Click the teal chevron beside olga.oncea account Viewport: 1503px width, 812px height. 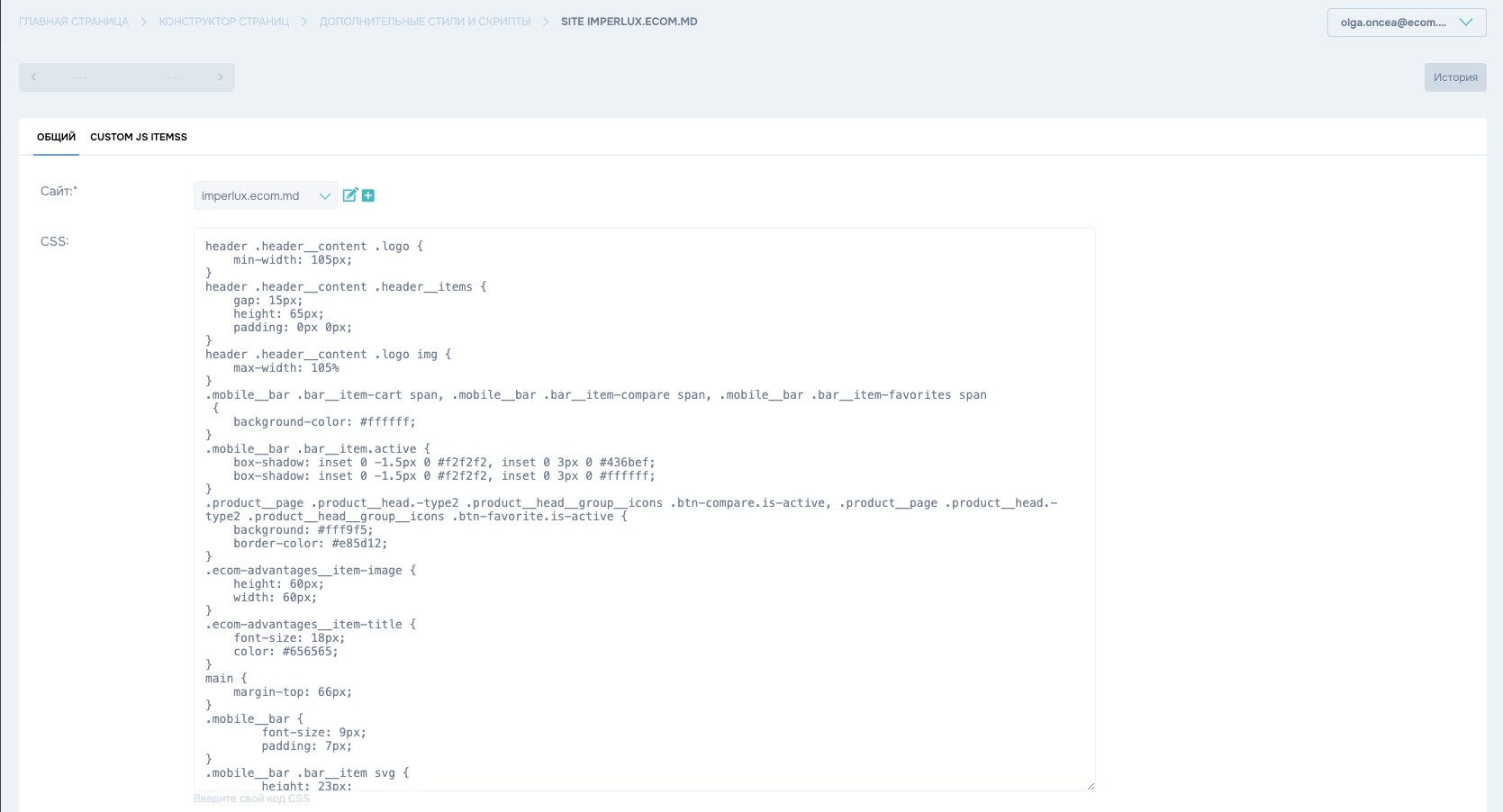coord(1466,23)
